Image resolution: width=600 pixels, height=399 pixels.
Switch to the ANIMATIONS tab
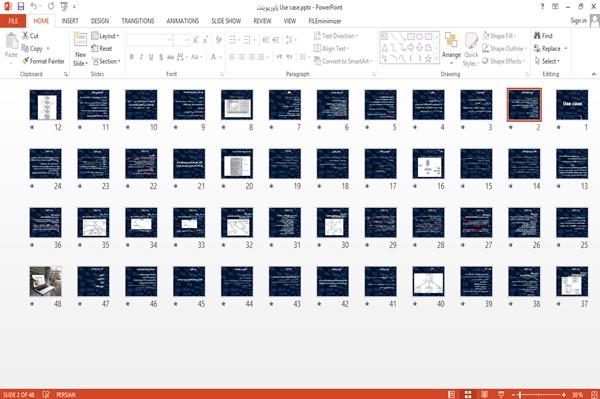[183, 21]
